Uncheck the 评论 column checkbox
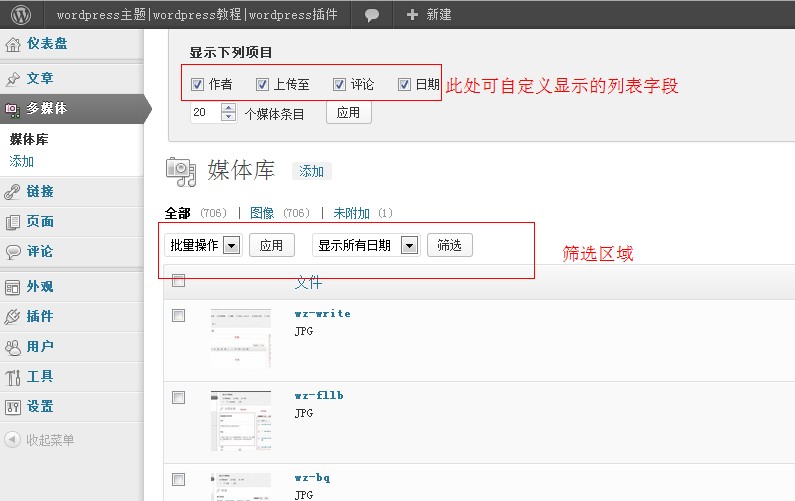This screenshot has width=795, height=501. pos(340,85)
